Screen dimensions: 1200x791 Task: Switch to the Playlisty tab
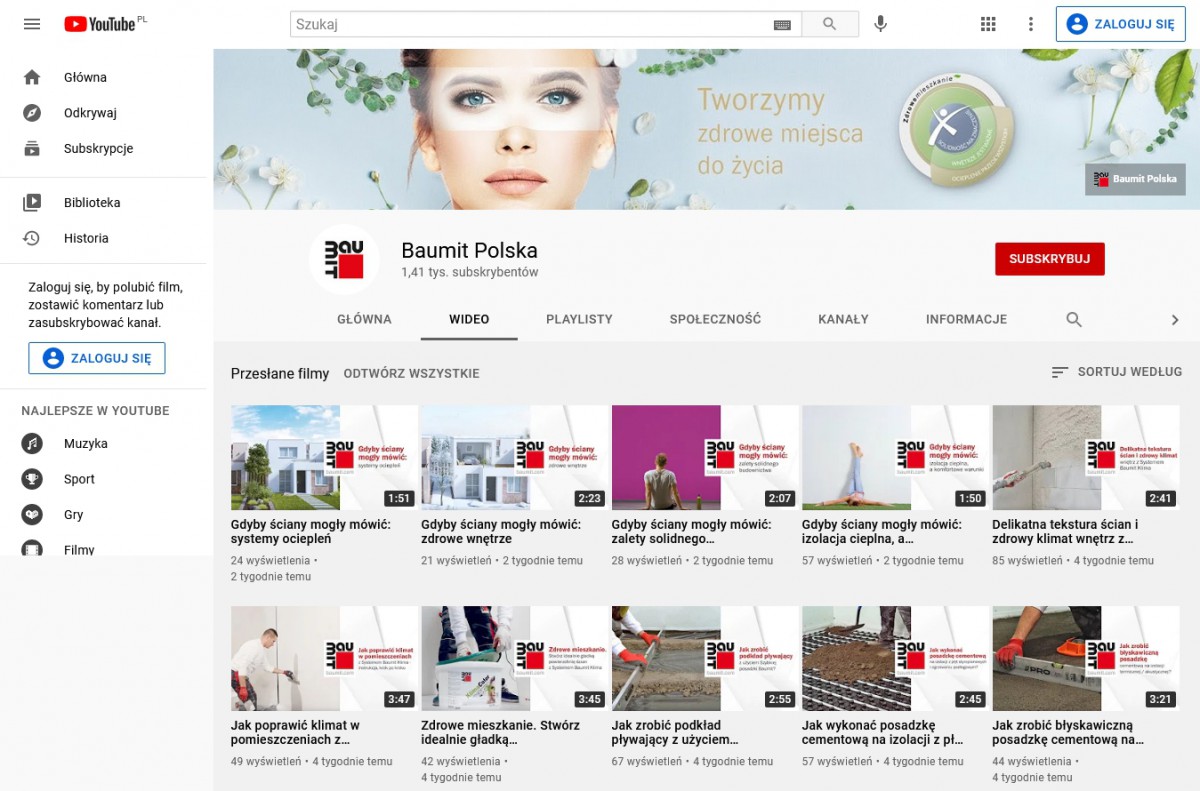tap(579, 320)
